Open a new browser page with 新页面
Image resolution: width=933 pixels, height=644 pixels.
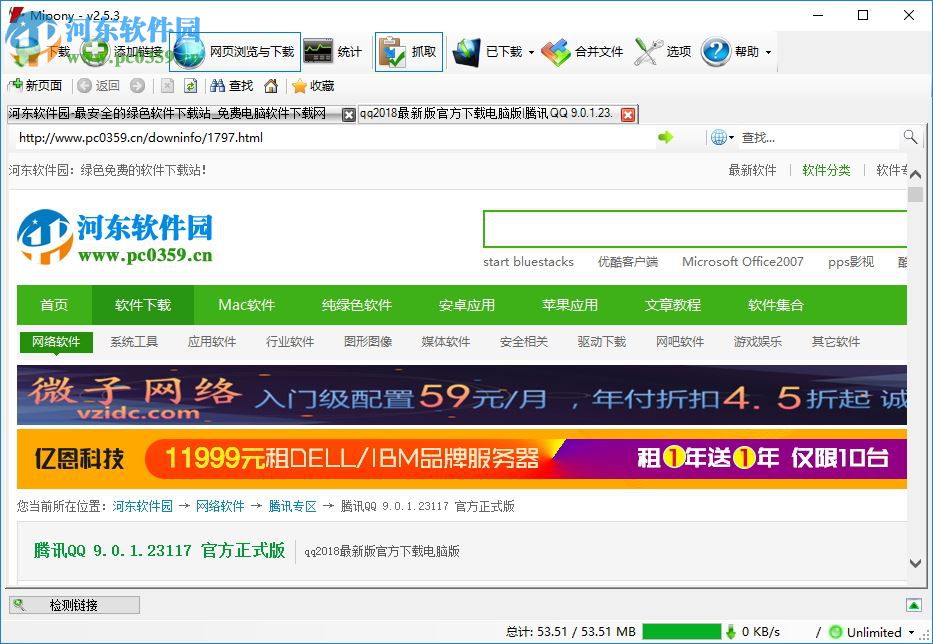coord(36,86)
